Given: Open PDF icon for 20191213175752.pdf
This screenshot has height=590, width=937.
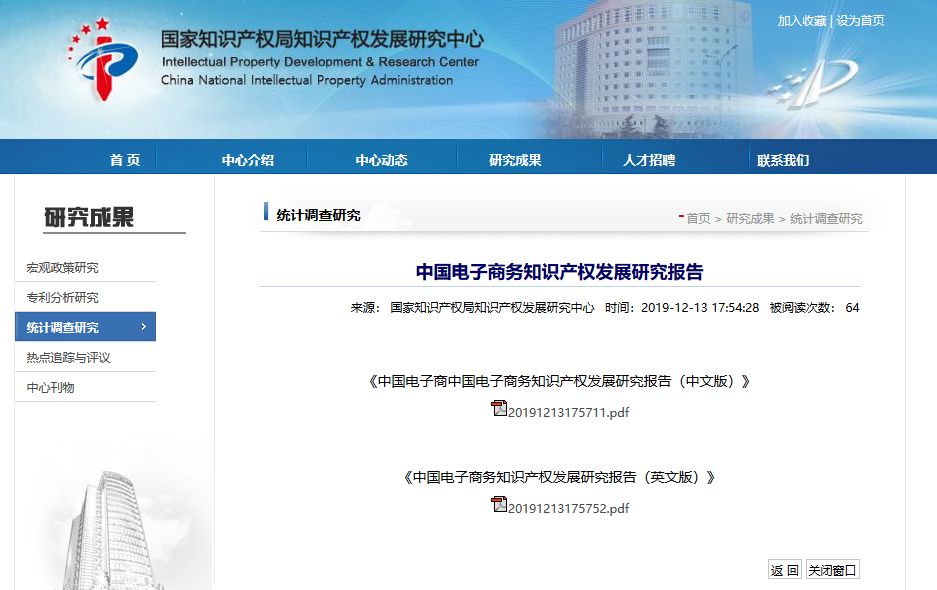Looking at the screenshot, I should tap(499, 505).
